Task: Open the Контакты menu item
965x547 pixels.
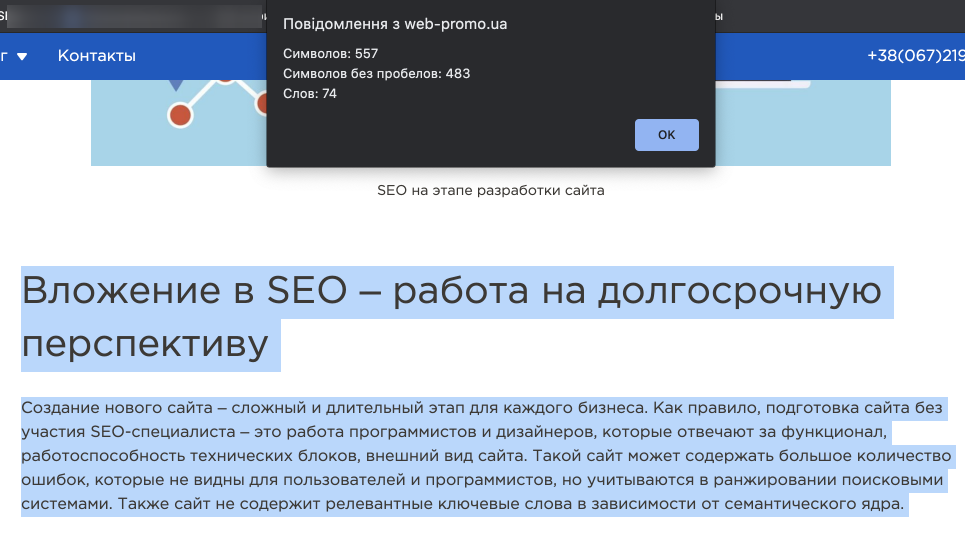Action: [97, 56]
